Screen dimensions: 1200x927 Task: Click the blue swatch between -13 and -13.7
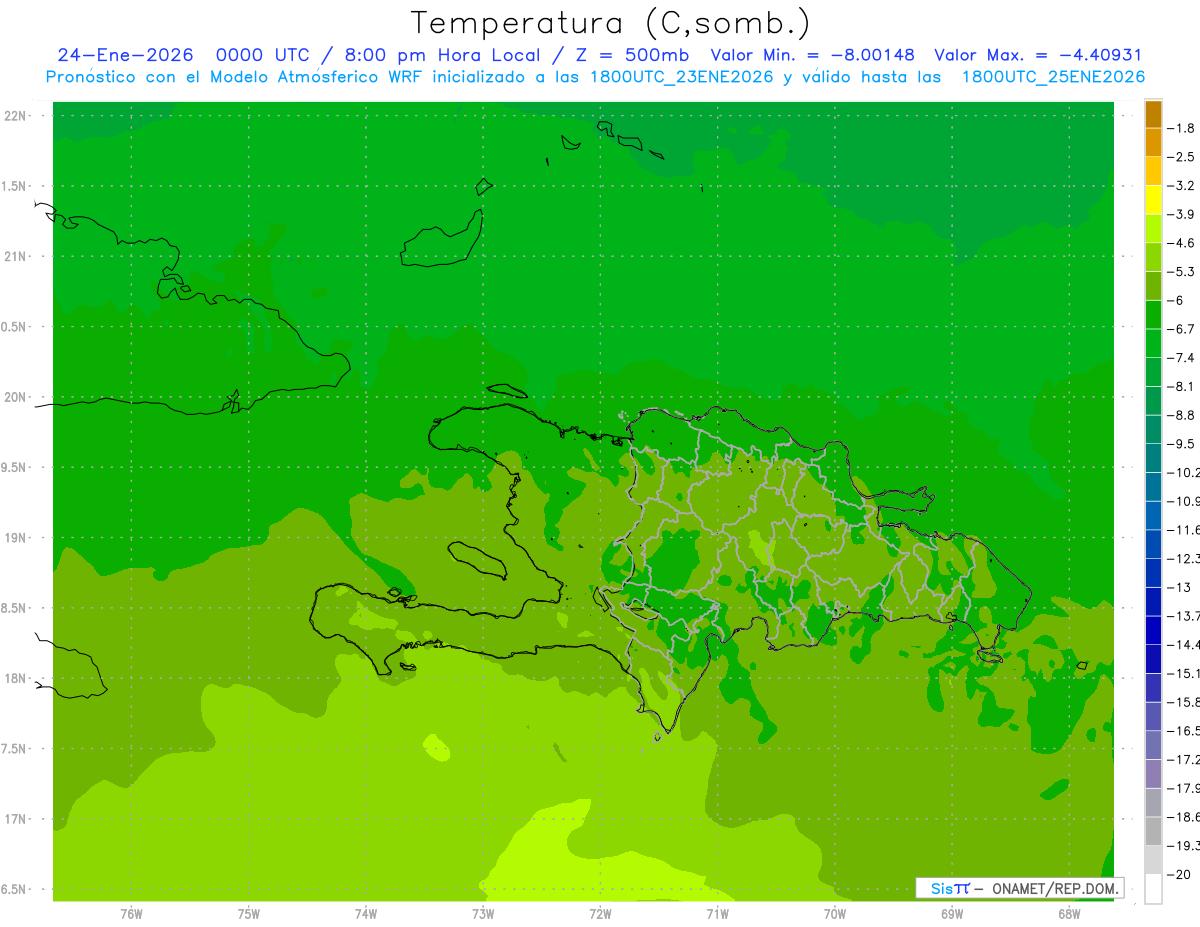pyautogui.click(x=1153, y=602)
